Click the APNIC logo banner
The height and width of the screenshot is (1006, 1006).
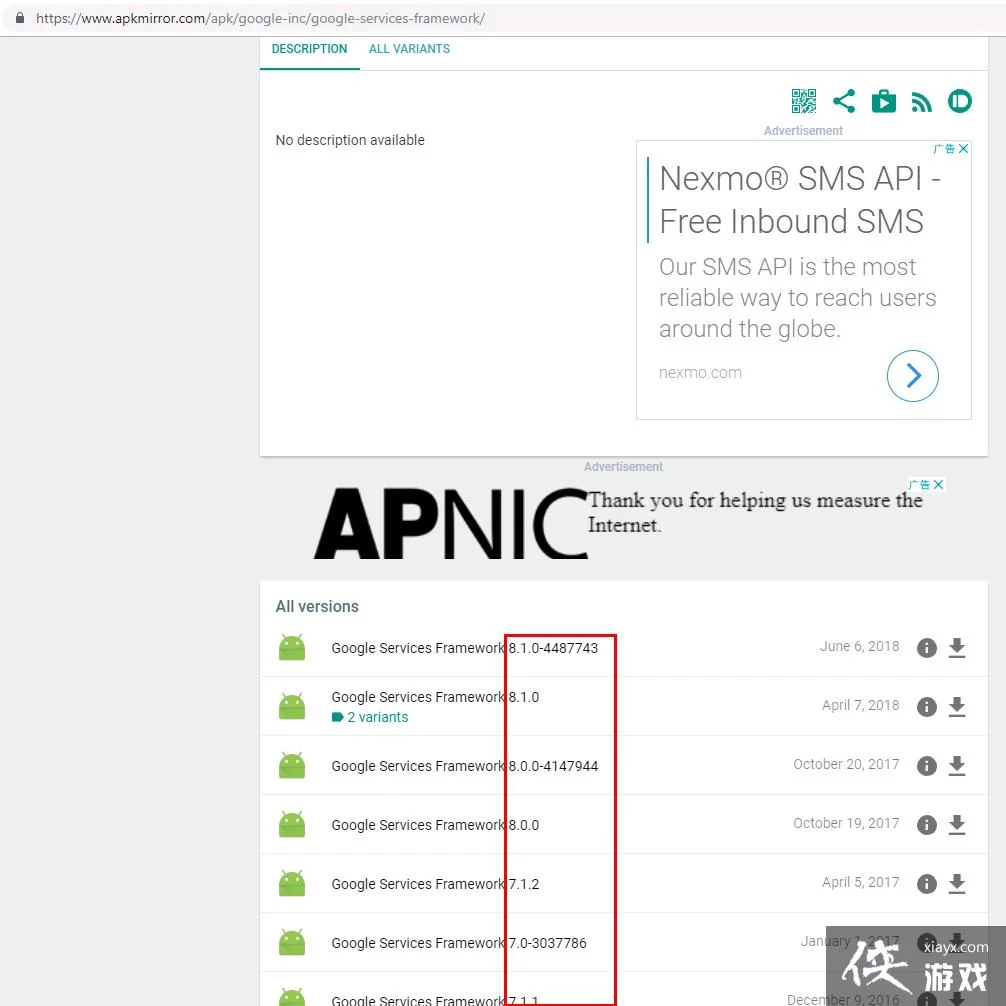[450, 524]
